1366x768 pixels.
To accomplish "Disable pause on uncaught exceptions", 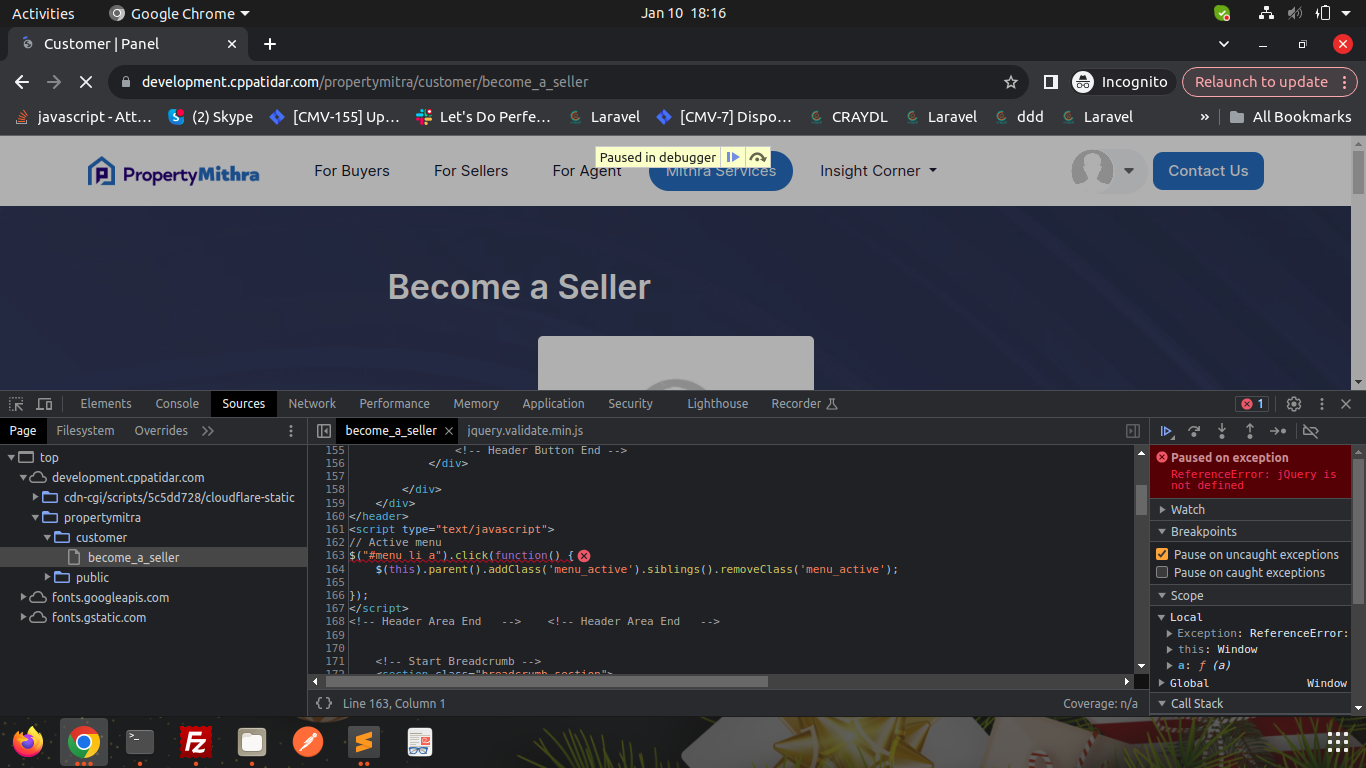I will click(x=1162, y=554).
